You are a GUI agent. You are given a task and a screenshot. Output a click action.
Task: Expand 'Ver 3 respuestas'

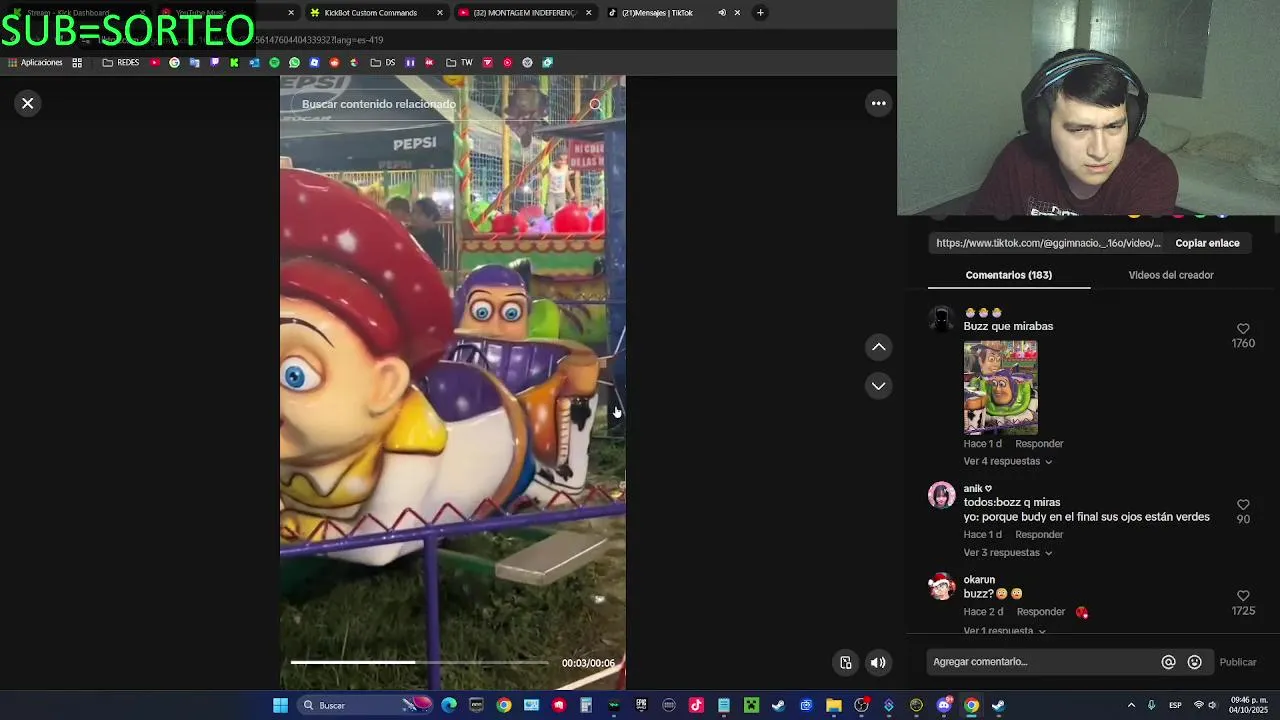1007,553
